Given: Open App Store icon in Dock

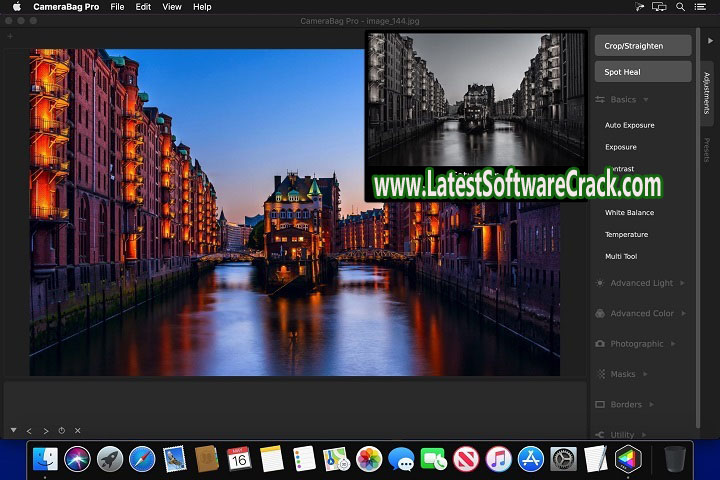Looking at the screenshot, I should [530, 458].
